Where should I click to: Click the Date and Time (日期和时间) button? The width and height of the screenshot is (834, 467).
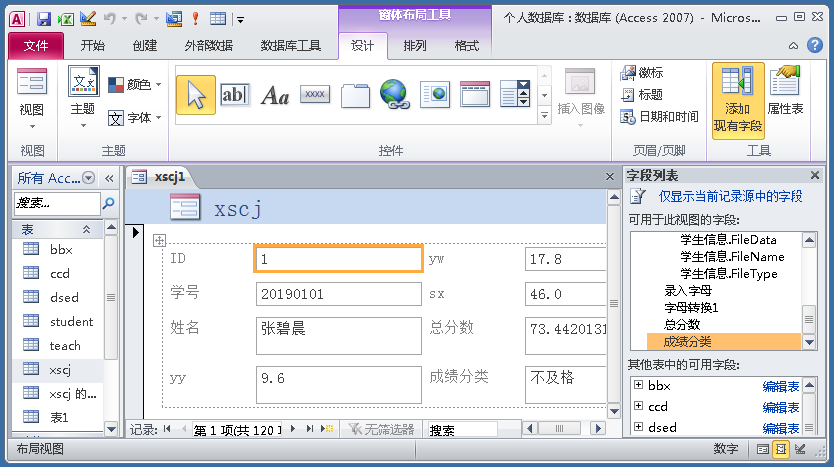(x=660, y=116)
